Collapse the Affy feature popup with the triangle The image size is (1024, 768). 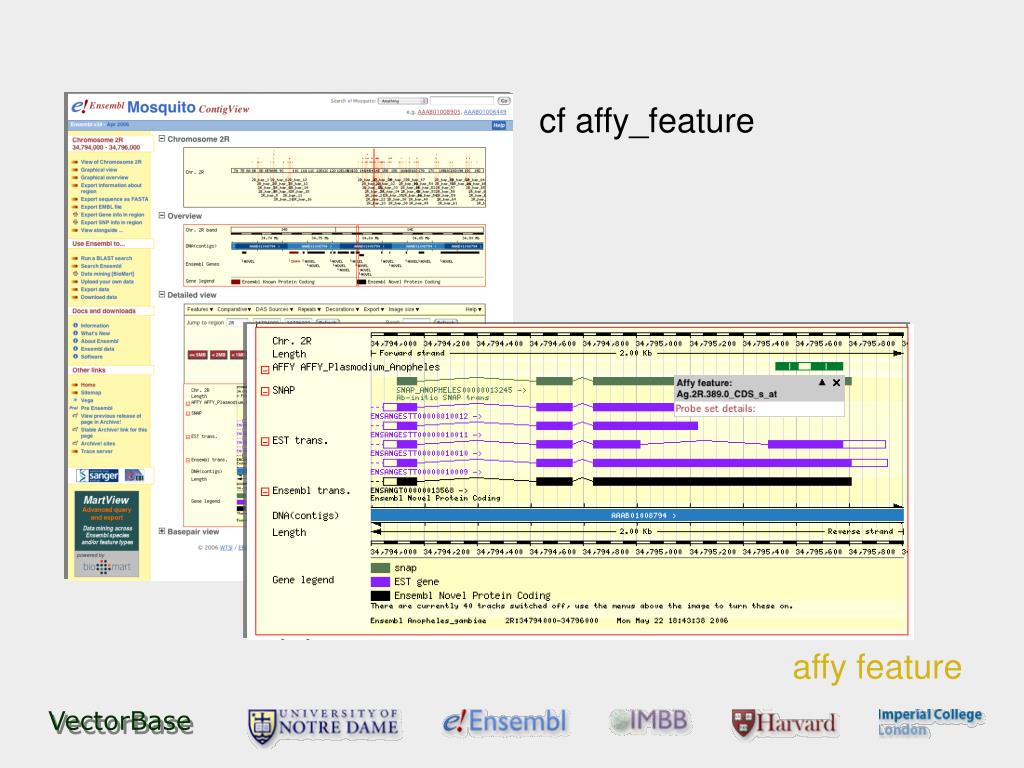pos(822,383)
